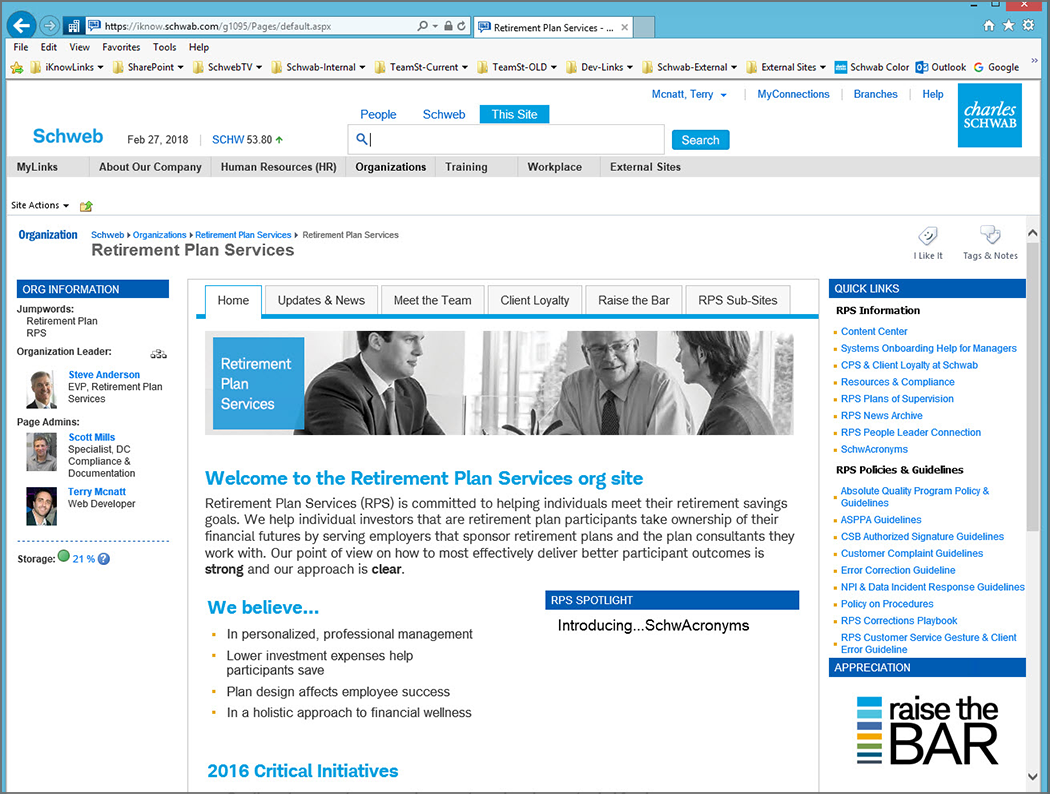Open the Tools menu
The width and height of the screenshot is (1050, 794).
click(165, 47)
